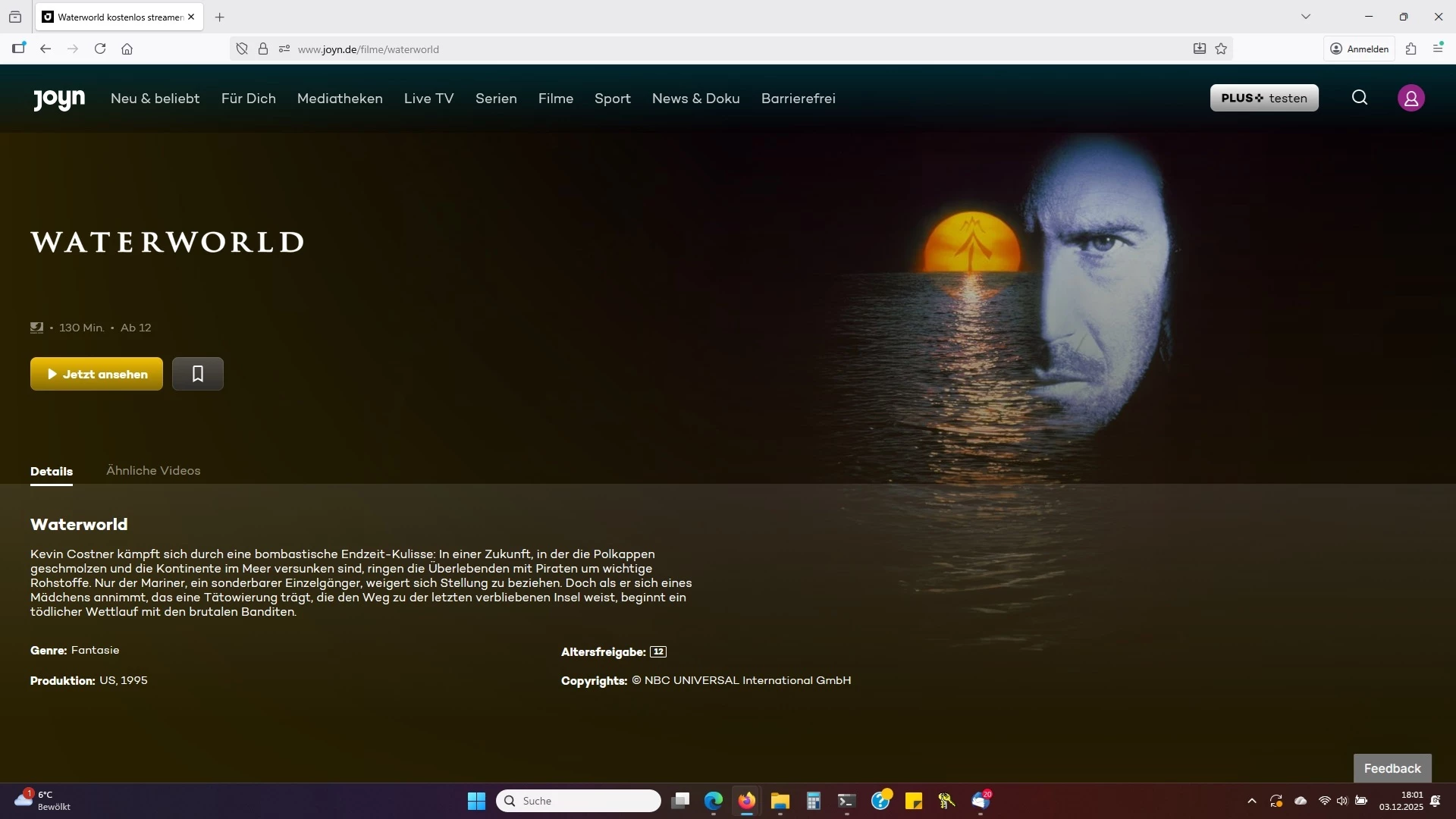This screenshot has width=1456, height=819.
Task: Click the Feedback button
Action: [1392, 768]
